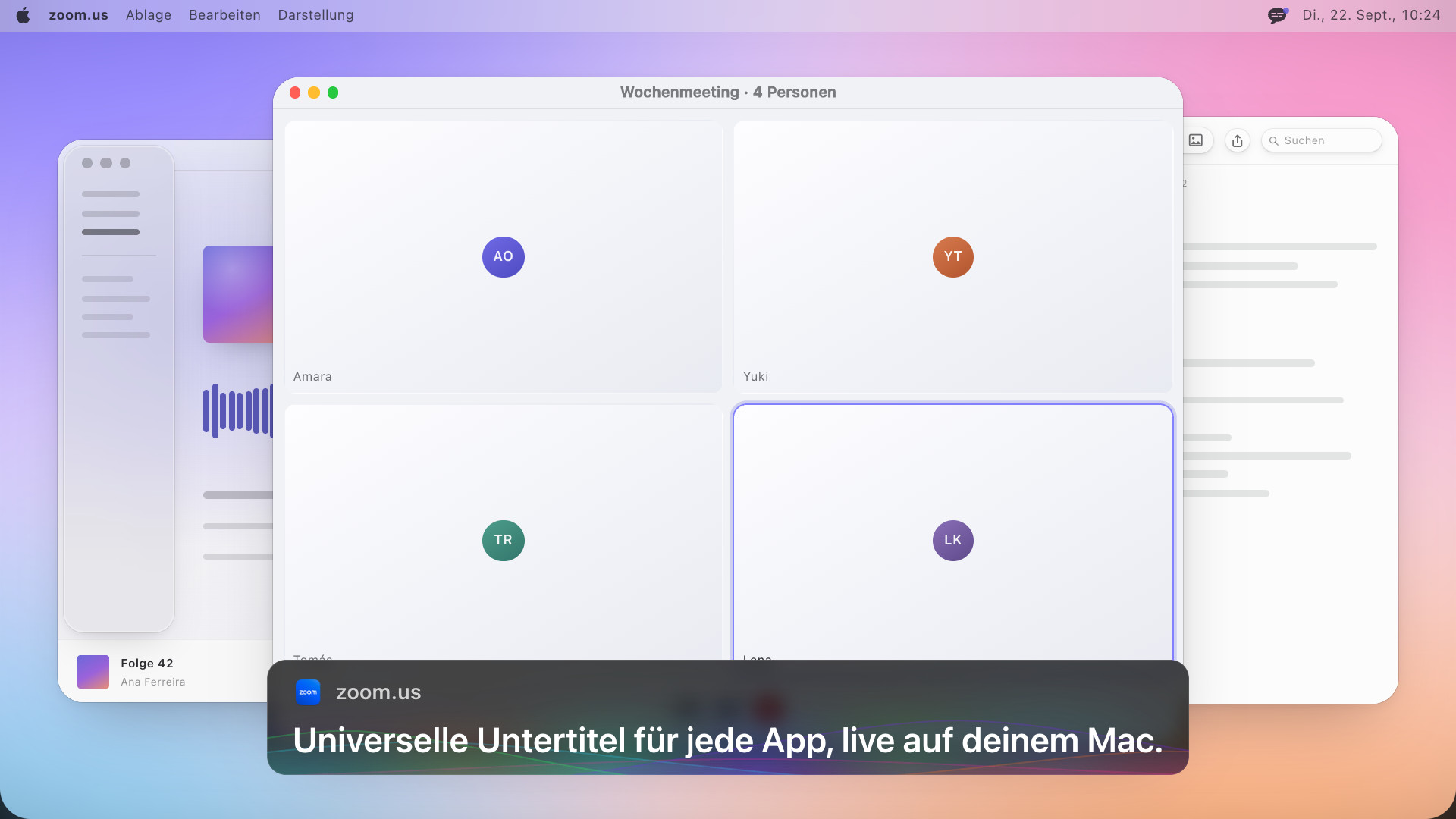The image size is (1456, 819).
Task: Click the large gradient artwork in left window
Action: [238, 294]
